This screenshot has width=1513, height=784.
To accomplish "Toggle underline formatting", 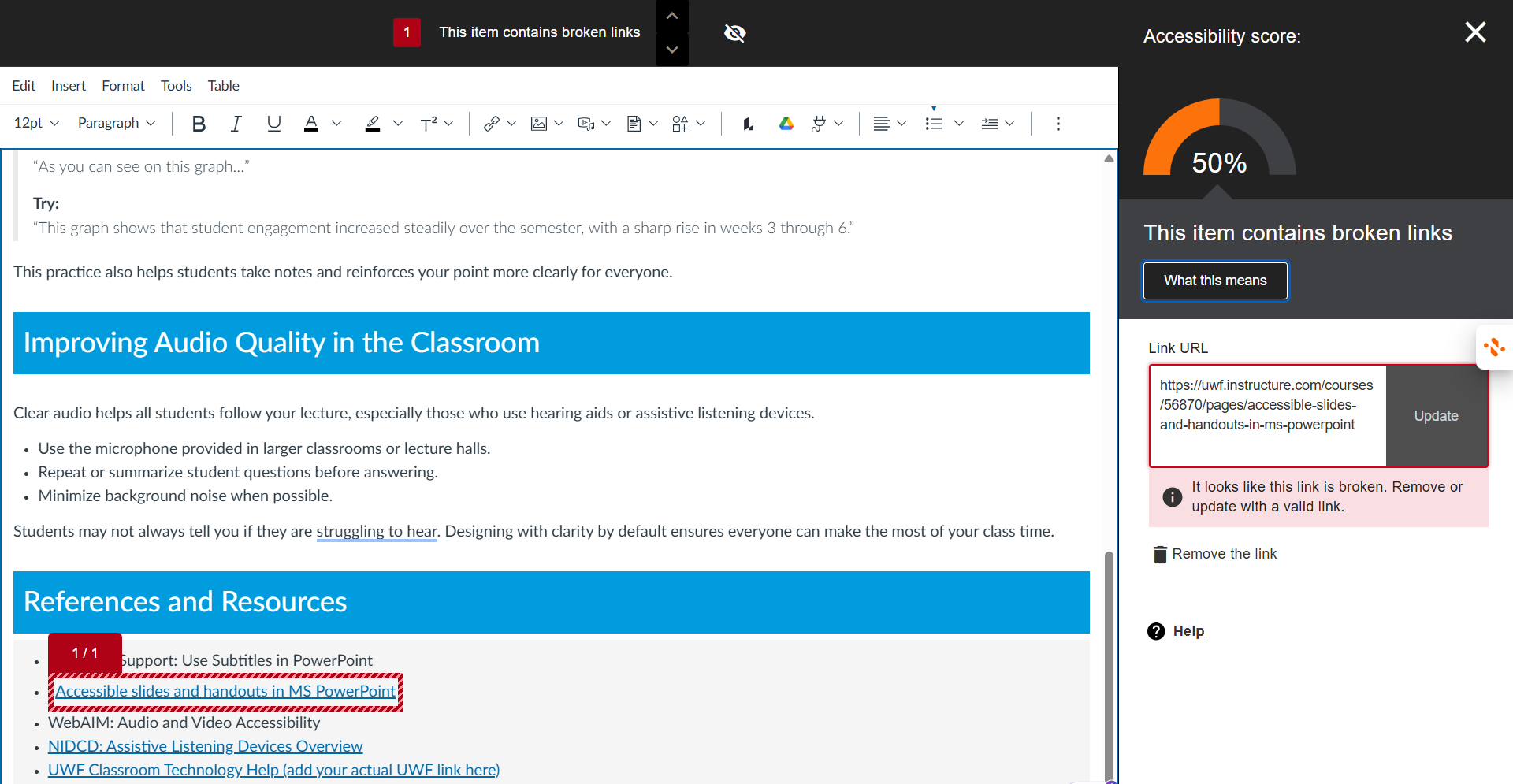I will pyautogui.click(x=273, y=124).
